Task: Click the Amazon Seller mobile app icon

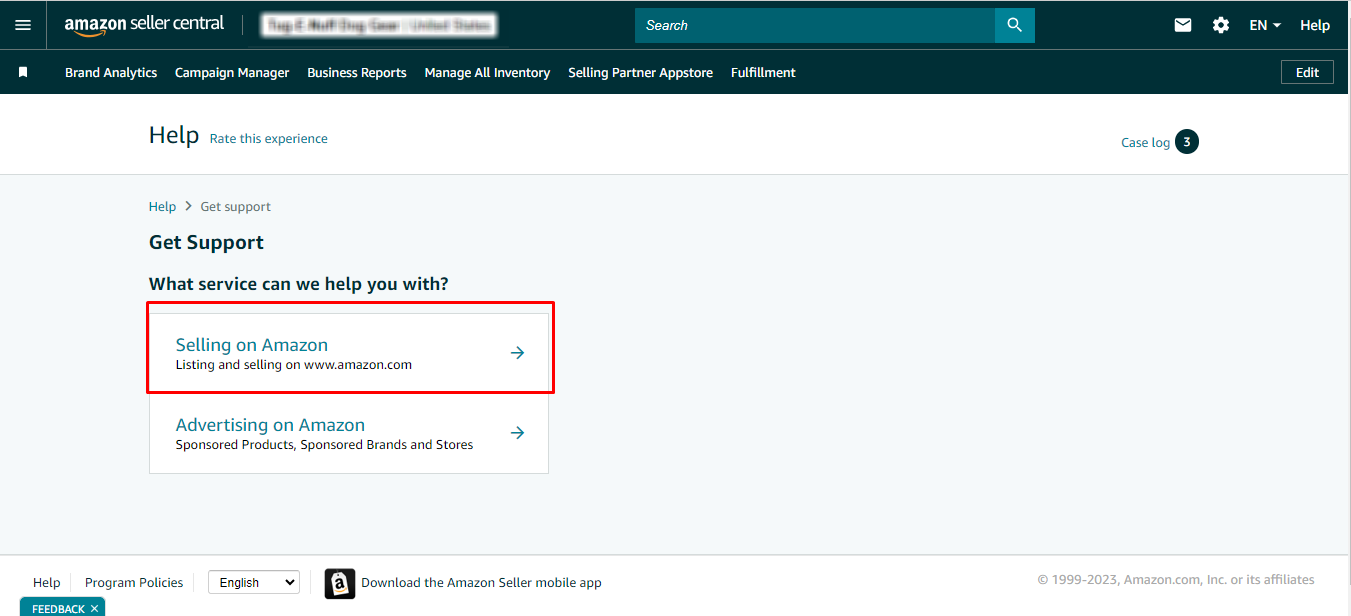Action: (340, 583)
